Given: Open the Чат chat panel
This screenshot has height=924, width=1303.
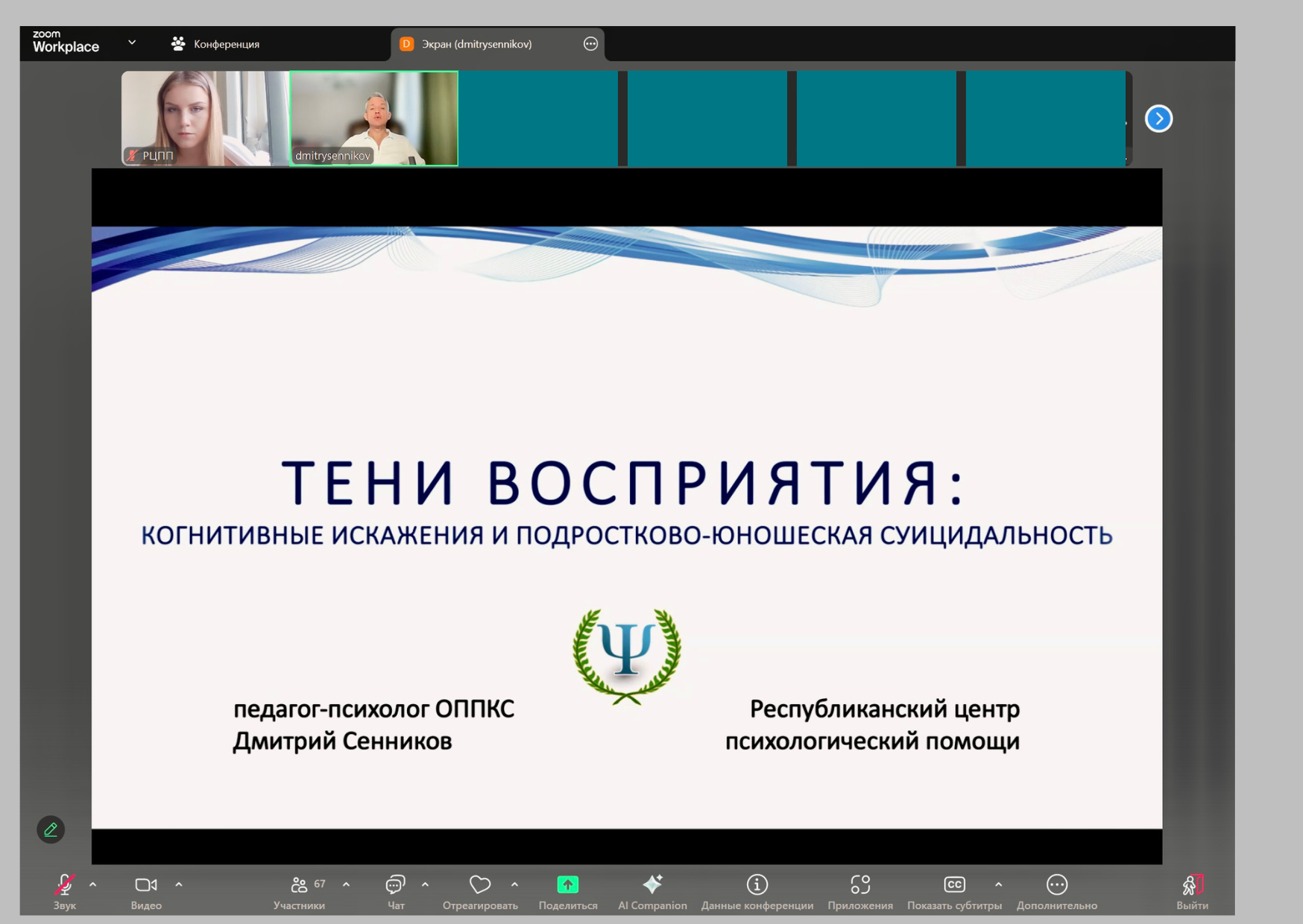Looking at the screenshot, I should click(396, 891).
